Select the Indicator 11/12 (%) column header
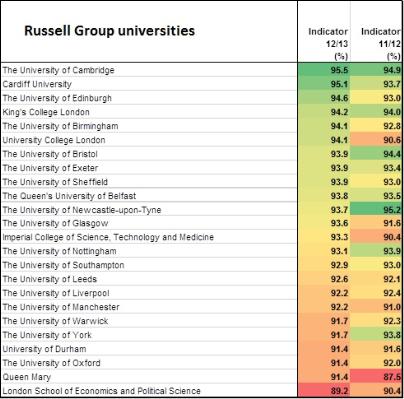Image resolution: width=404 pixels, height=399 pixels. tap(376, 31)
